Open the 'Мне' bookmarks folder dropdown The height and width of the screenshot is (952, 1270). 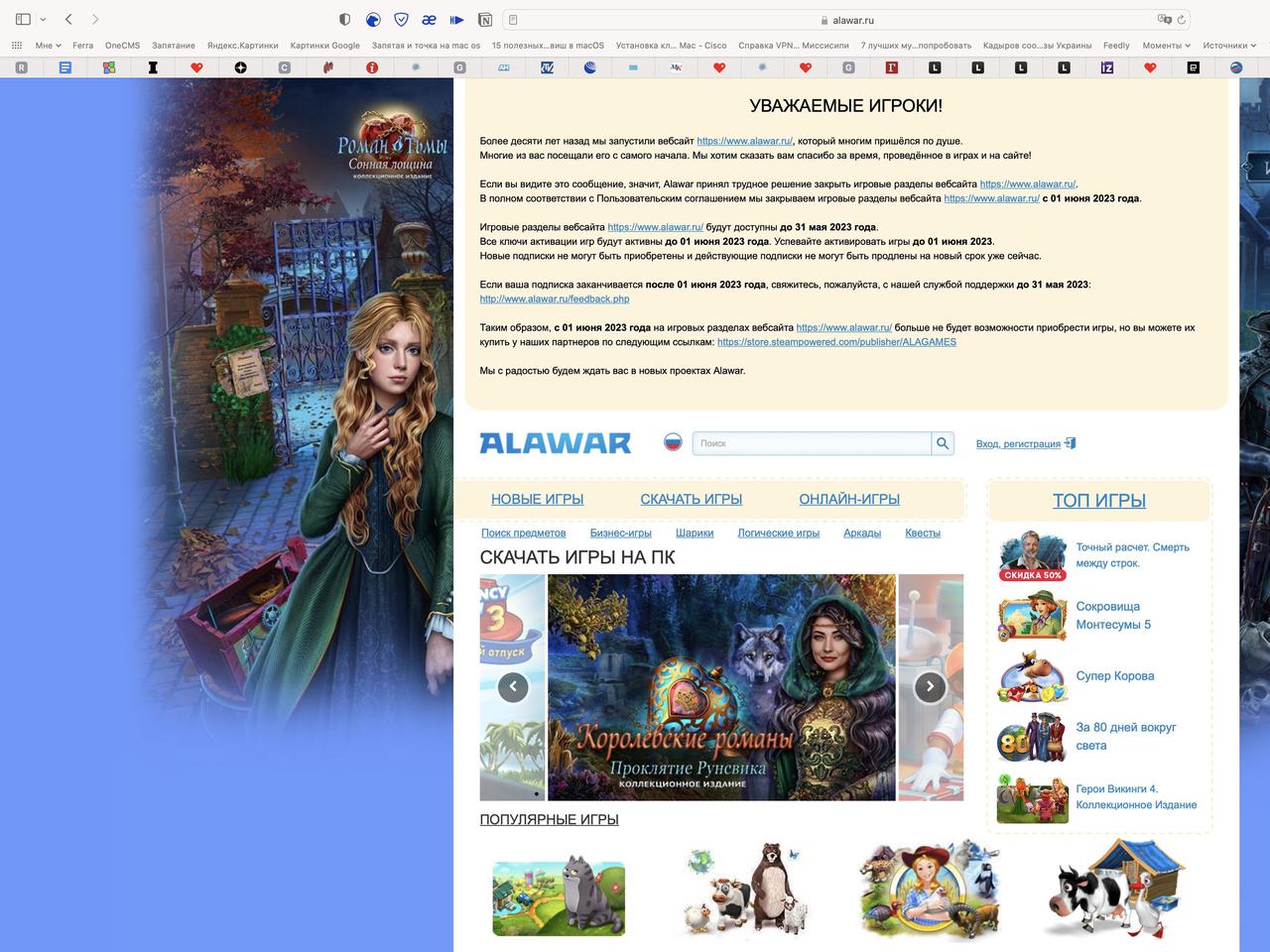[48, 45]
